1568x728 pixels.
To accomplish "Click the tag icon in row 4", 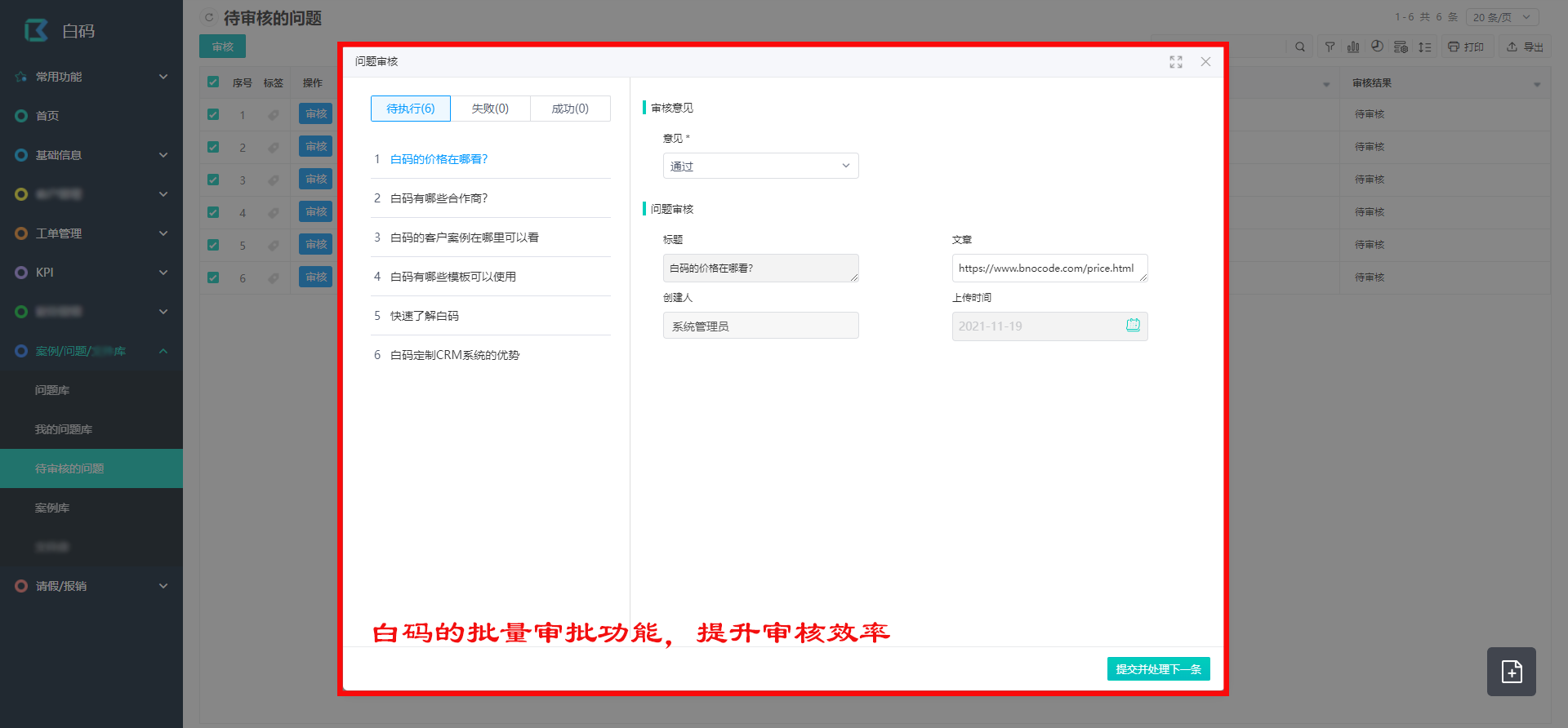I will (x=274, y=213).
